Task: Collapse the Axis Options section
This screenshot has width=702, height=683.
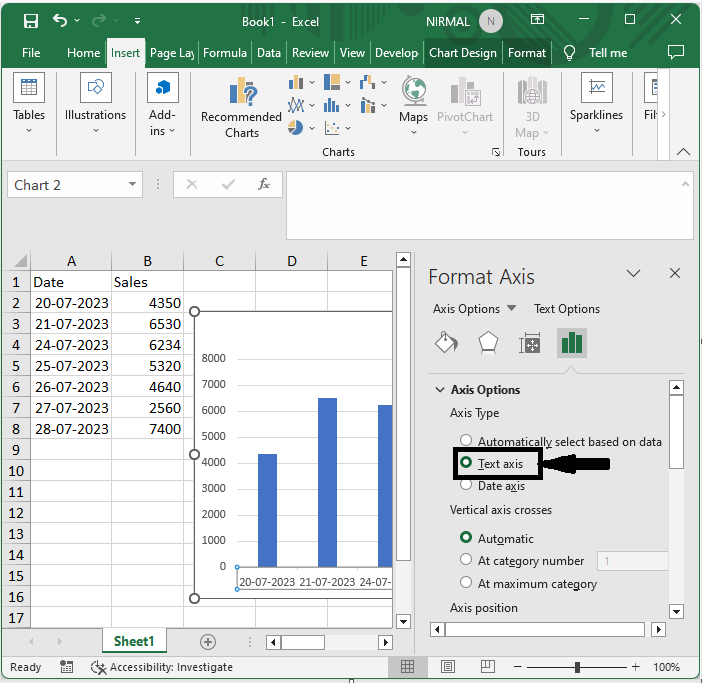Action: click(439, 390)
